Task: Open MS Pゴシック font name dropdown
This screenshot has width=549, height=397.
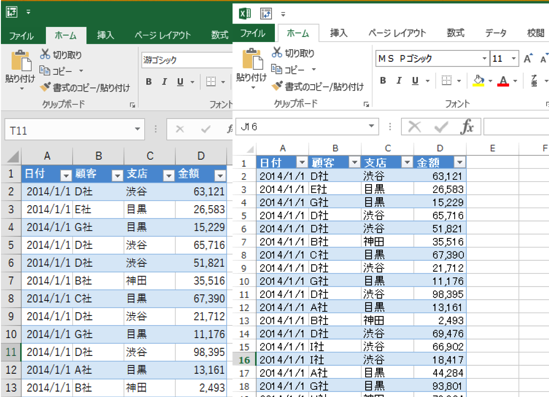Action: coord(484,58)
